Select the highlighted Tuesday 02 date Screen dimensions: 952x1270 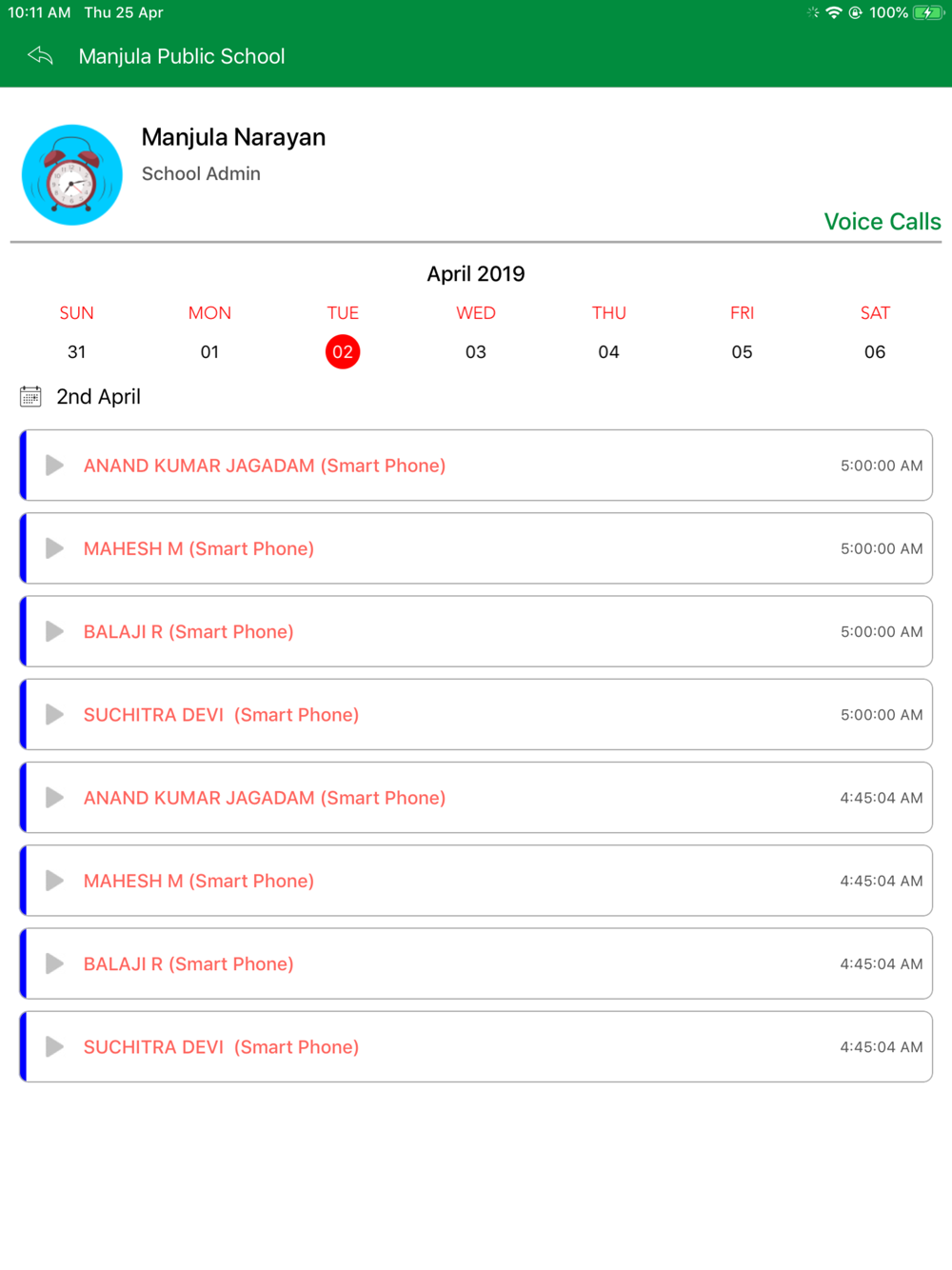point(343,352)
